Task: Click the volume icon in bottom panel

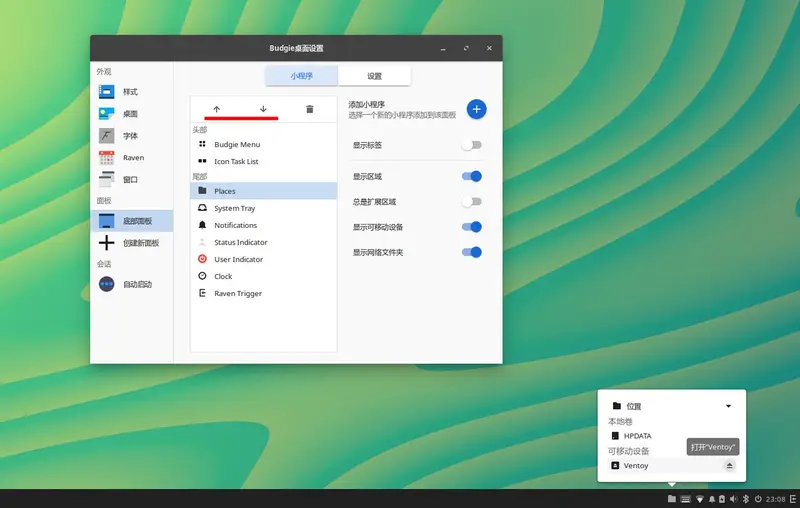Action: pos(733,499)
